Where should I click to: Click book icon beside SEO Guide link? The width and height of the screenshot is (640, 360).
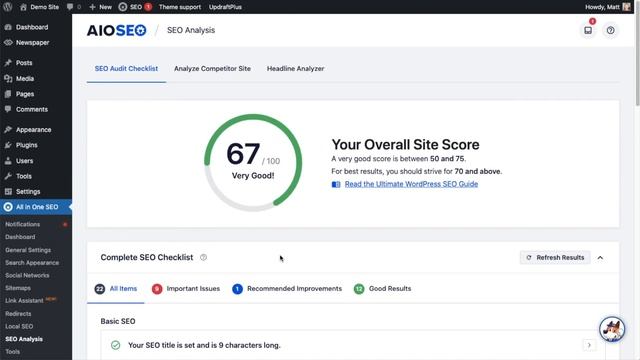[336, 184]
